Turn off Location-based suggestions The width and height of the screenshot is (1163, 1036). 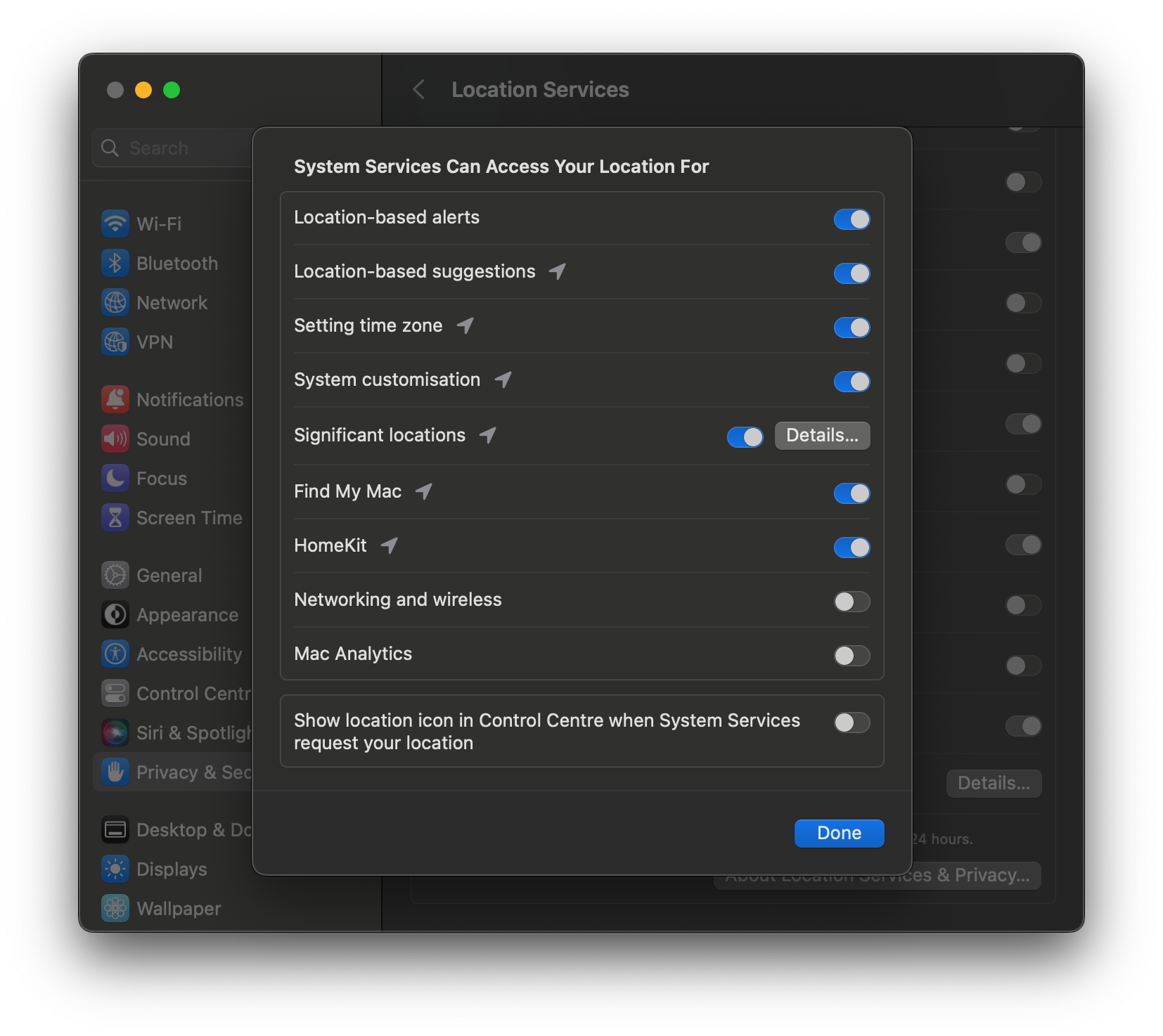[x=852, y=273]
